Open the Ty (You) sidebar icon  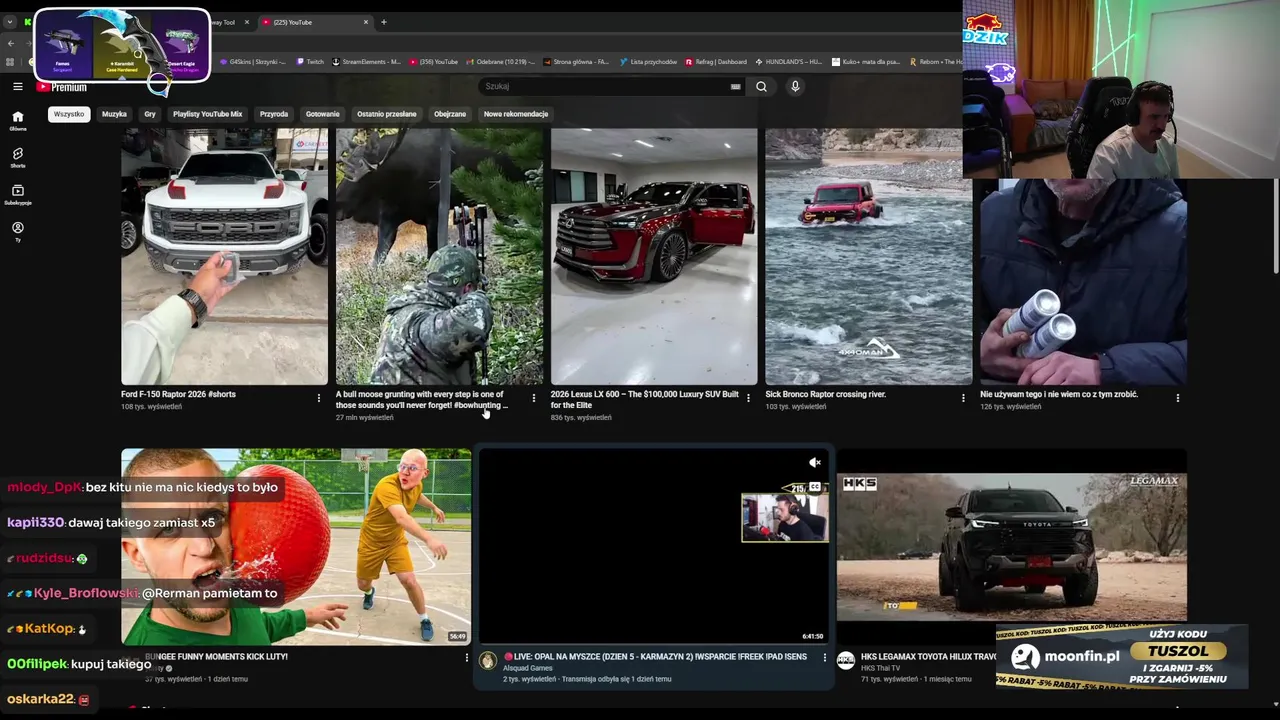pos(18,231)
